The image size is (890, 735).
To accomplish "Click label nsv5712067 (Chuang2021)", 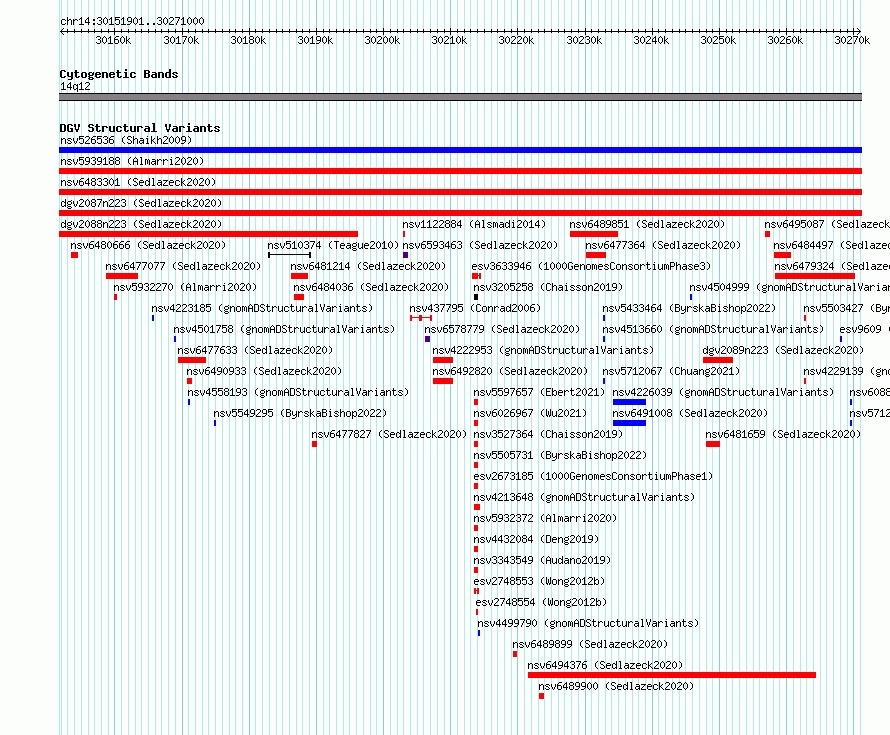I will pyautogui.click(x=671, y=371).
